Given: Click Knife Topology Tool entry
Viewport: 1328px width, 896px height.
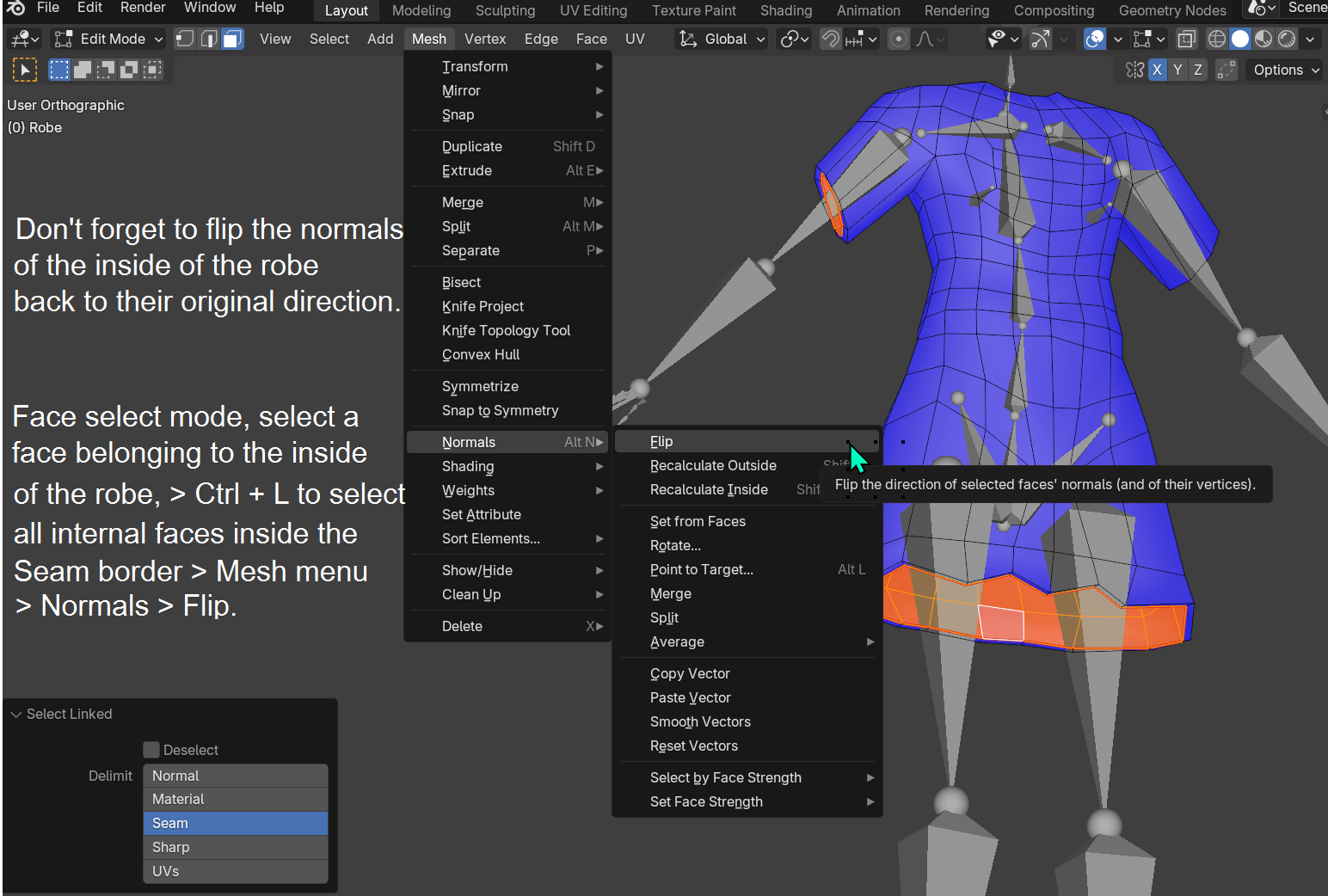Looking at the screenshot, I should pos(507,330).
